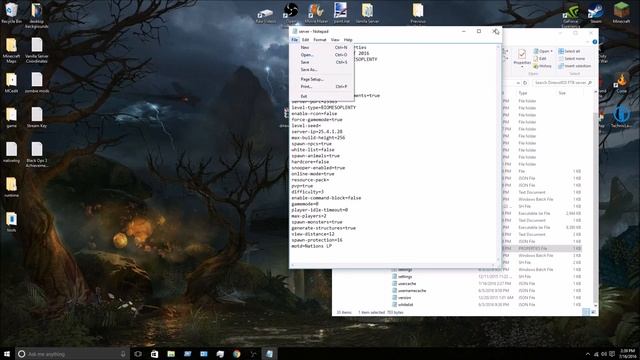Select the Previous folder on desktop

(418, 13)
